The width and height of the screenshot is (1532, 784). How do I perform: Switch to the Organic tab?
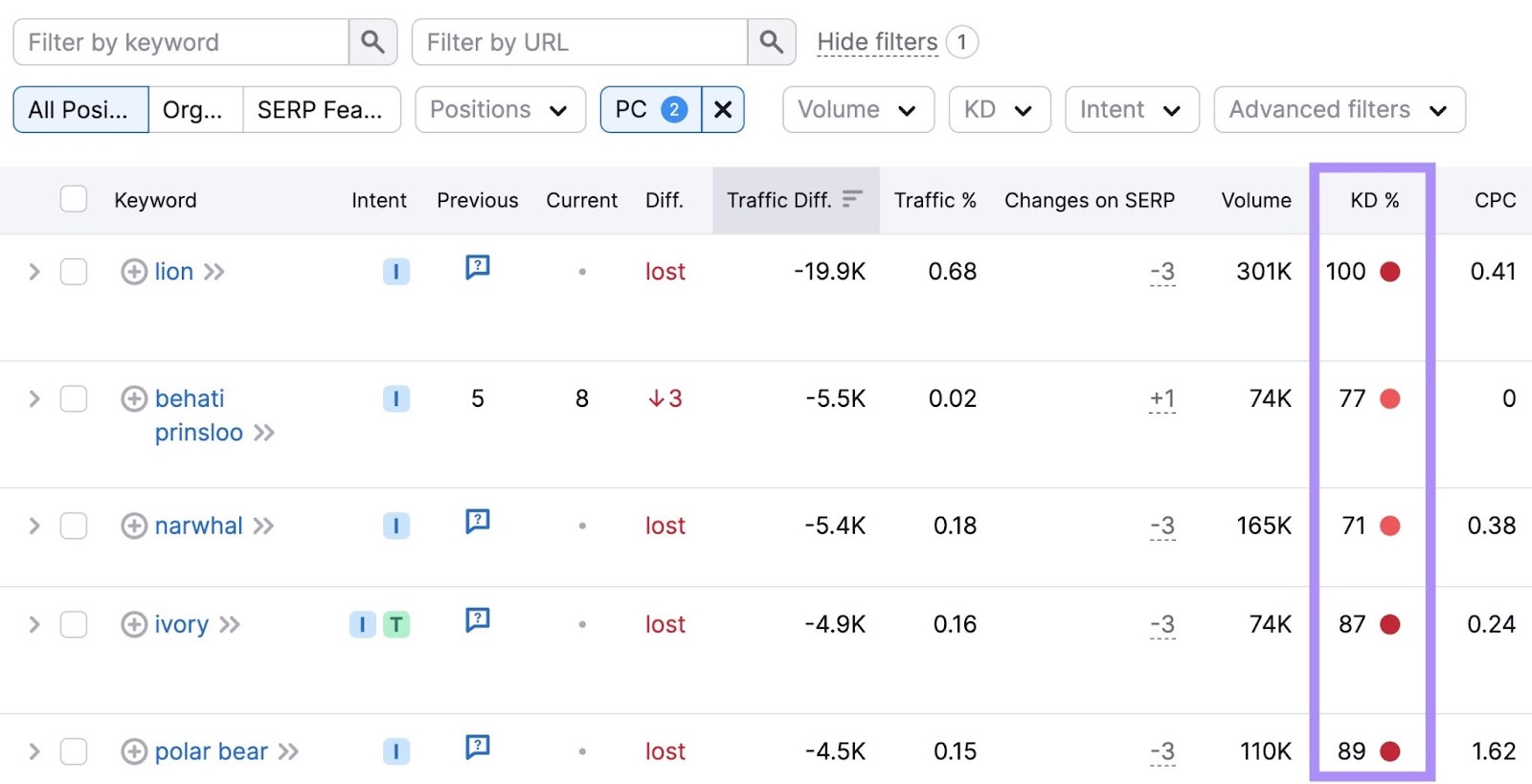click(195, 109)
